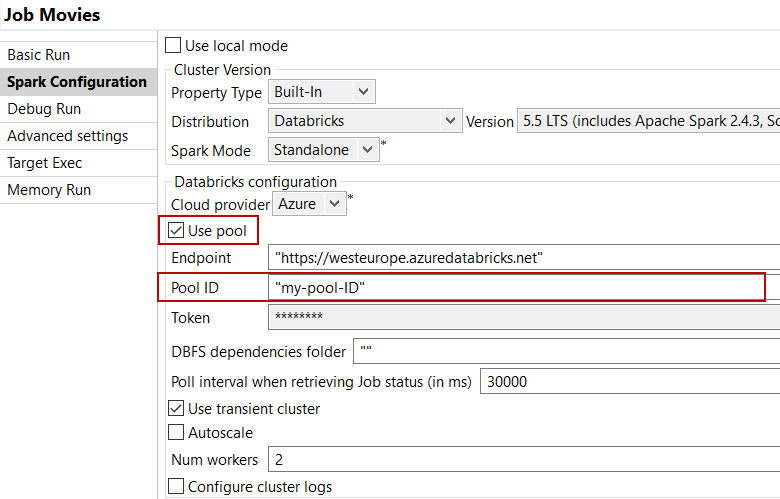Screen dimensions: 780x499
Task: Expand the Distribution dropdown showing Databricks
Action: (x=364, y=121)
